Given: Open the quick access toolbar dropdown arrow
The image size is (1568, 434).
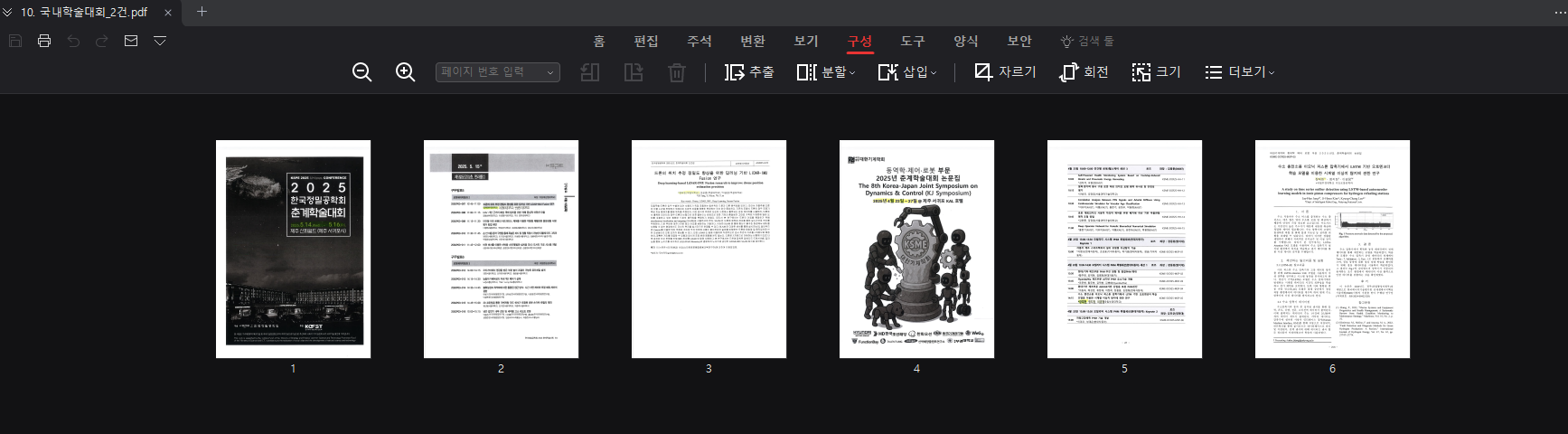Looking at the screenshot, I should [160, 41].
